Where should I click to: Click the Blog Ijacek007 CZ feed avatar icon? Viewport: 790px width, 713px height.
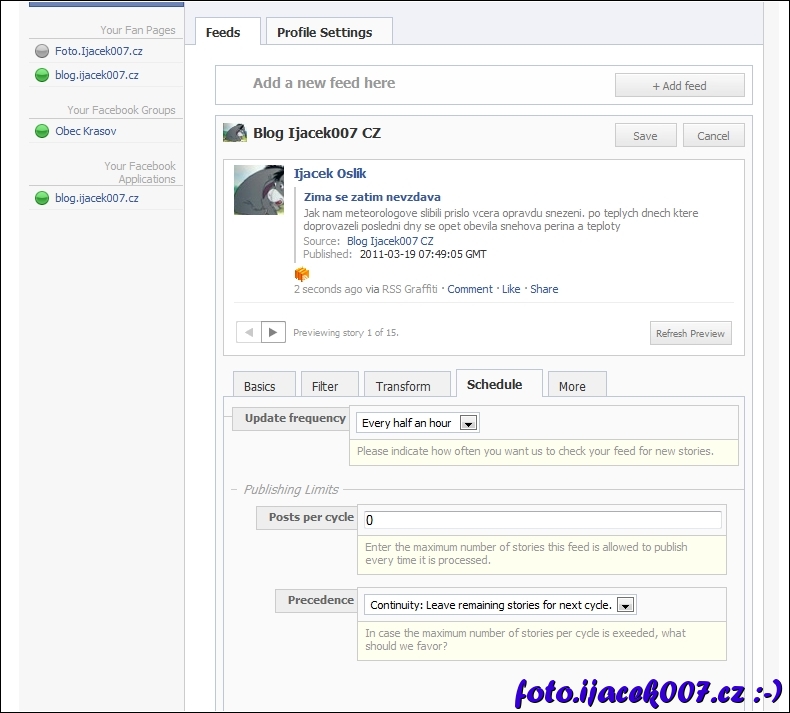point(235,133)
